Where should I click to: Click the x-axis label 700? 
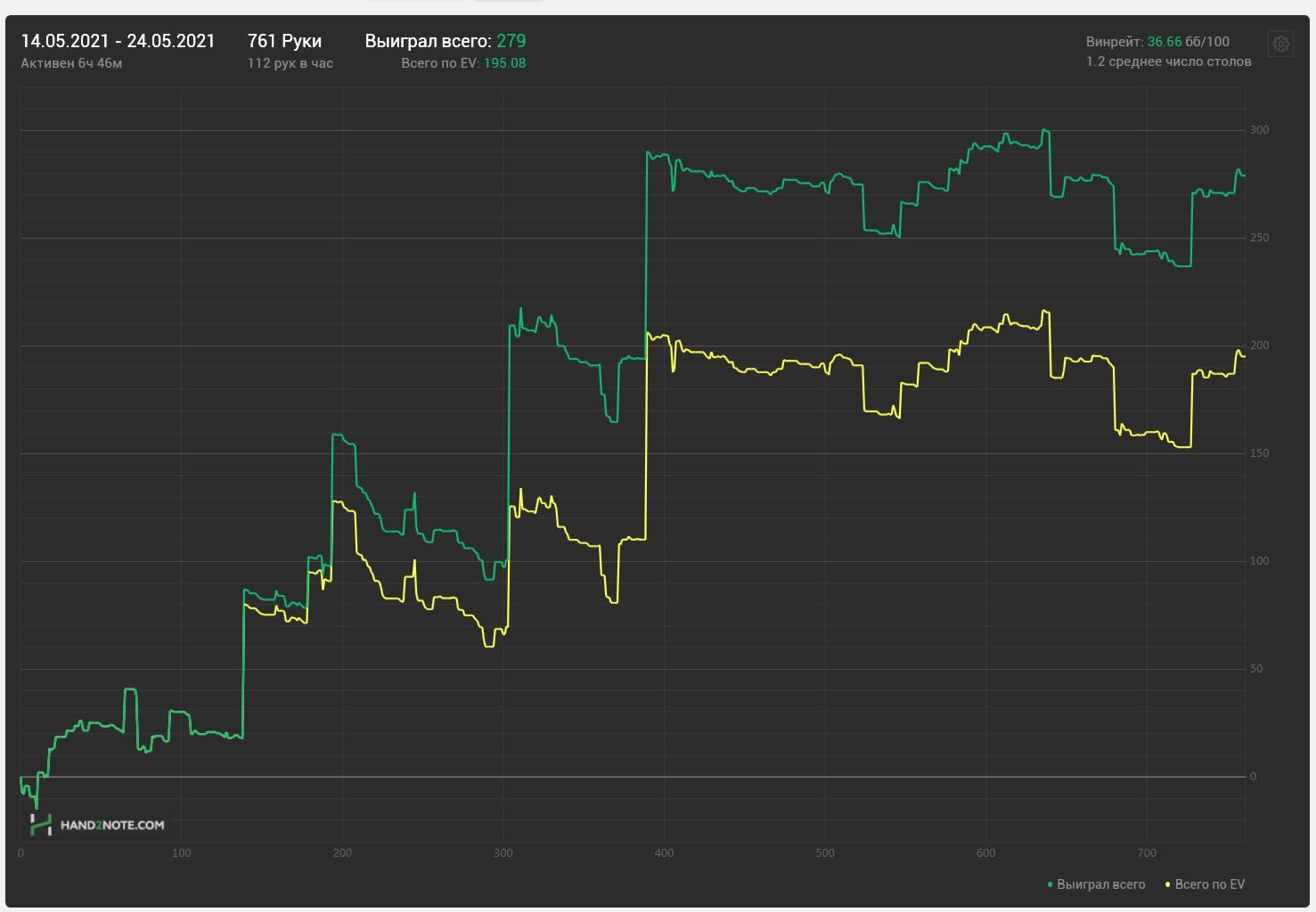point(1147,853)
